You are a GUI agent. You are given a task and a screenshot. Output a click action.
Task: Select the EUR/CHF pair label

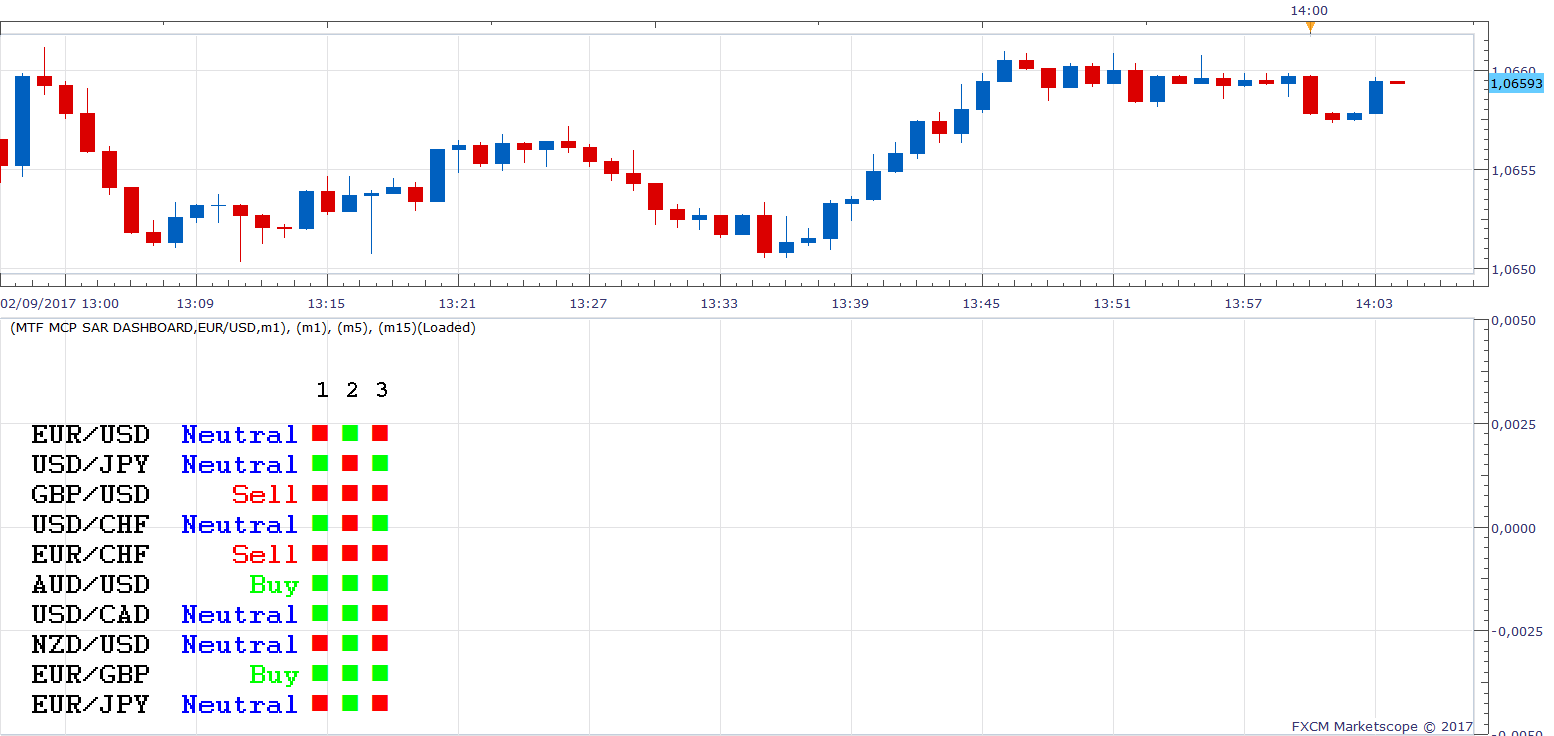[90, 555]
